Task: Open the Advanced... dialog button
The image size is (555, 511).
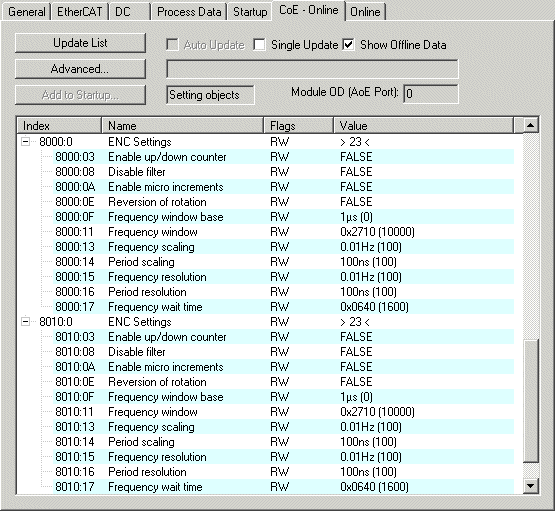Action: coord(80,69)
